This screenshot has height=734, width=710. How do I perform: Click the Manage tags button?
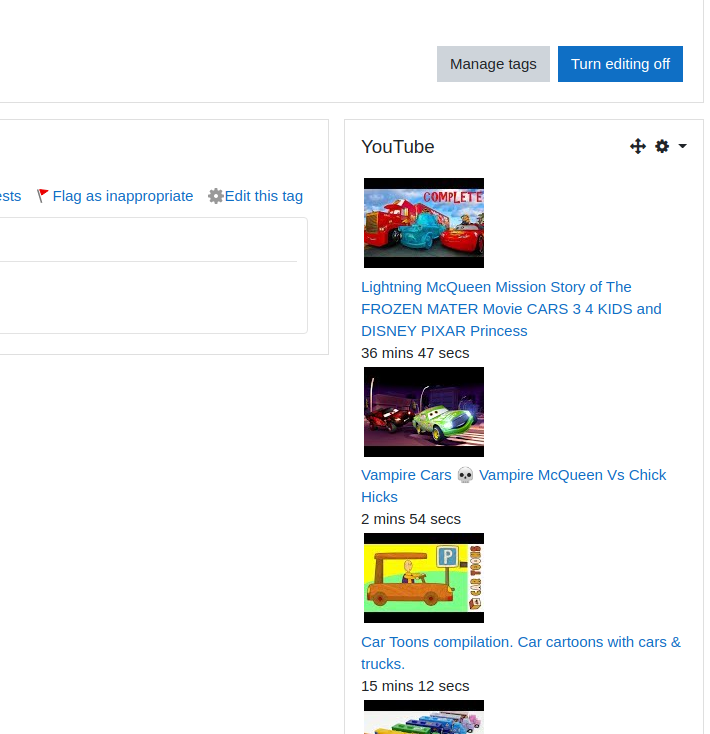click(x=493, y=64)
